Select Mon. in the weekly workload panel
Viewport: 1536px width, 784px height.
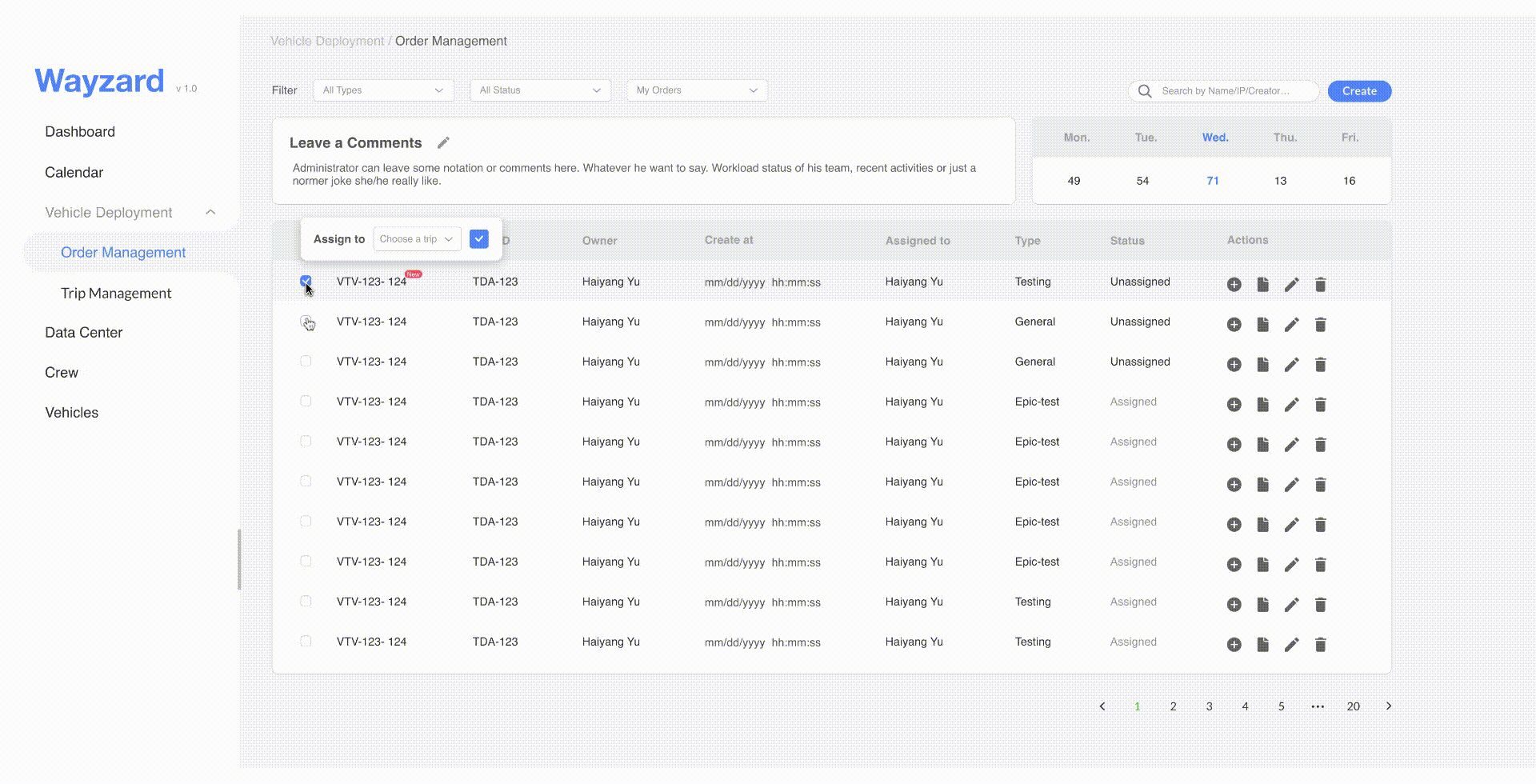tap(1076, 138)
